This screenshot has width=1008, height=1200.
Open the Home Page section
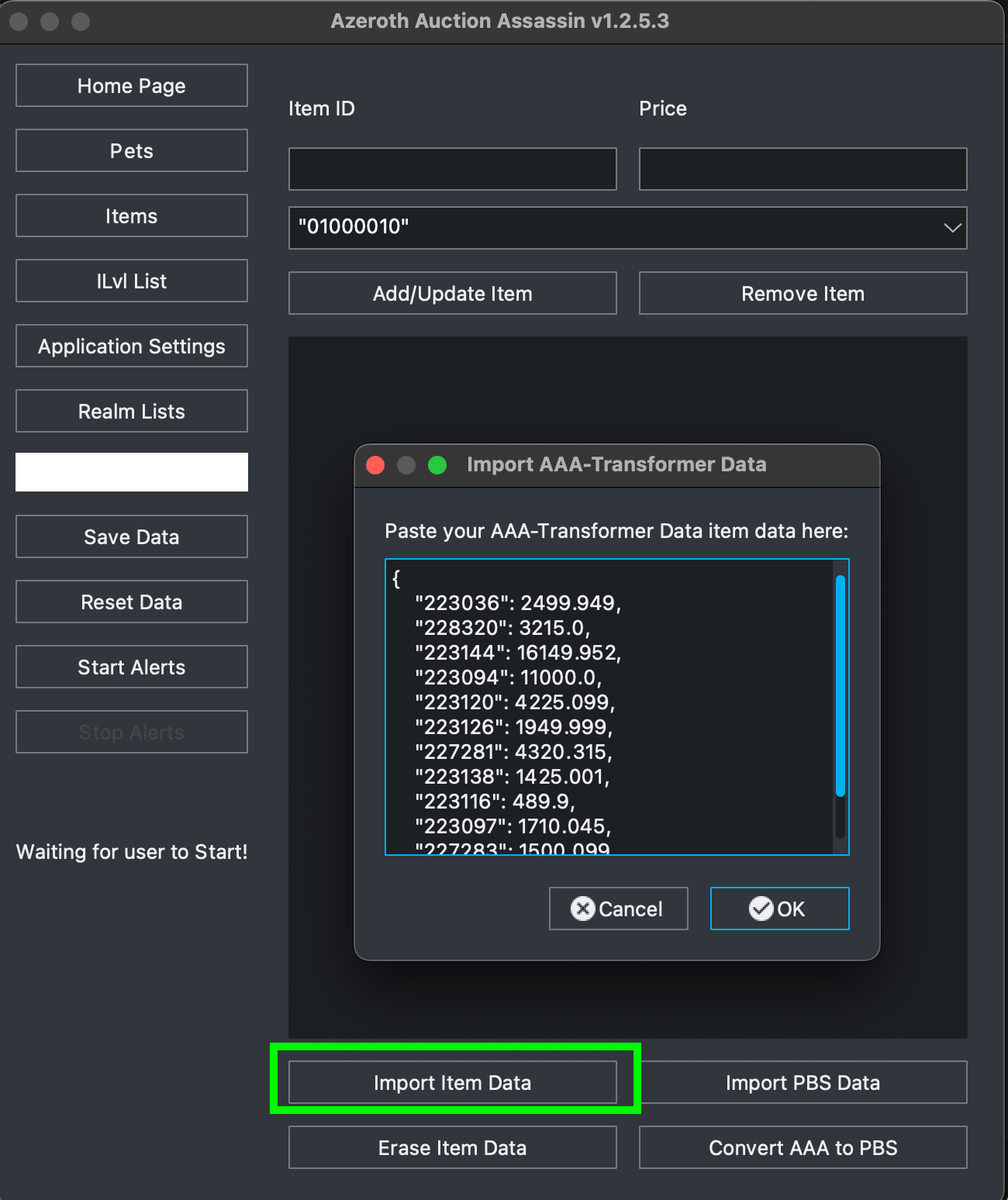point(132,85)
